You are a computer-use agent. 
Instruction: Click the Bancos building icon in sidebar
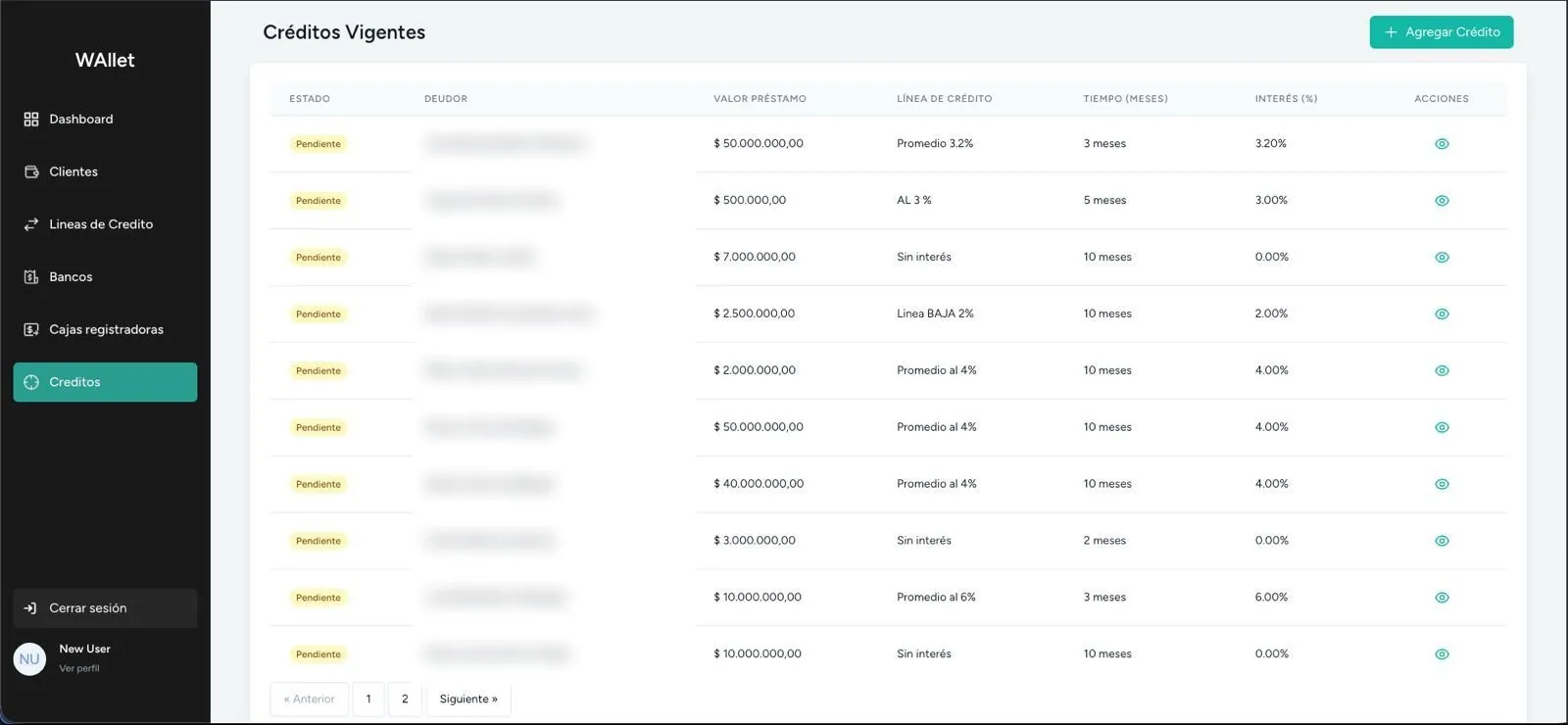tap(31, 277)
